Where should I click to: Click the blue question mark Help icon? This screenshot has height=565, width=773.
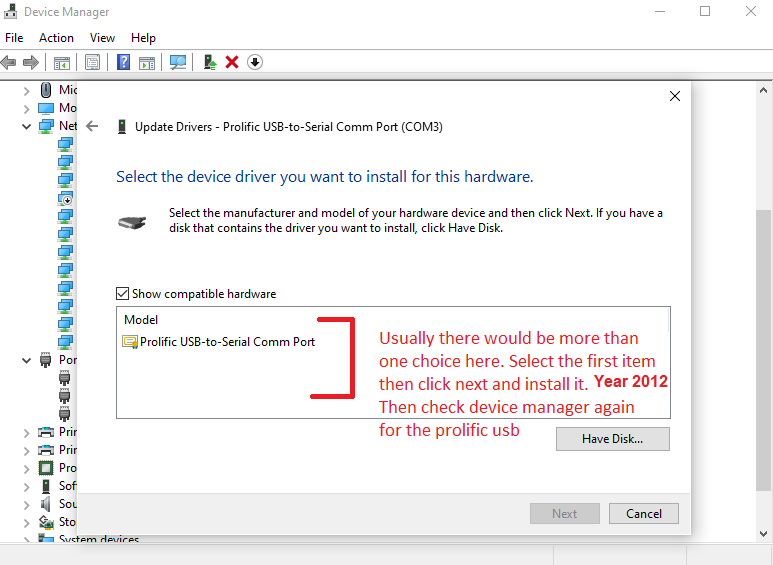tap(123, 62)
